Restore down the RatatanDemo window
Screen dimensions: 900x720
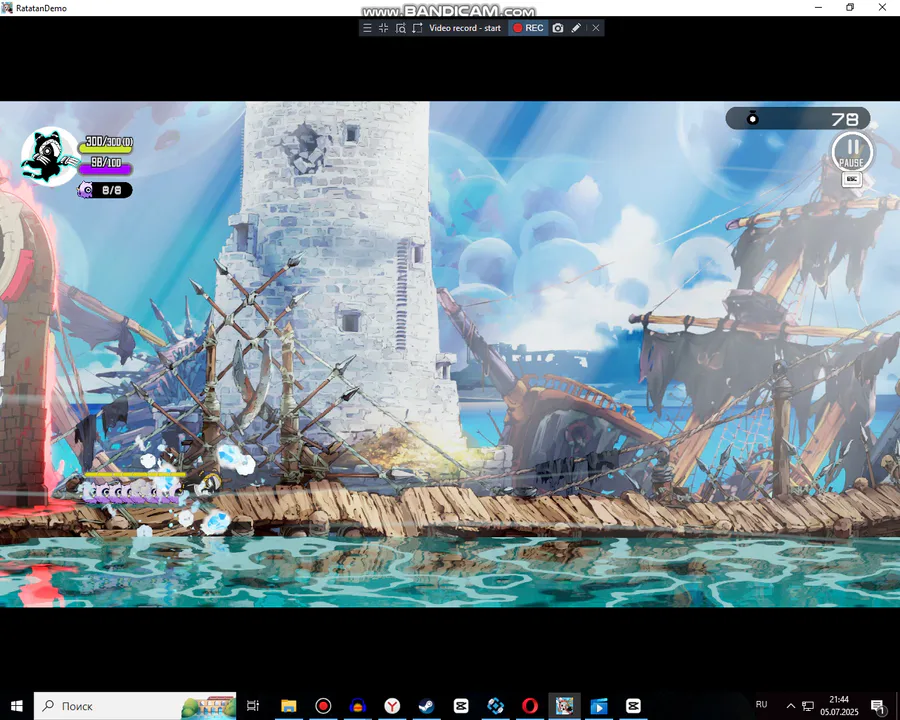click(x=850, y=7)
